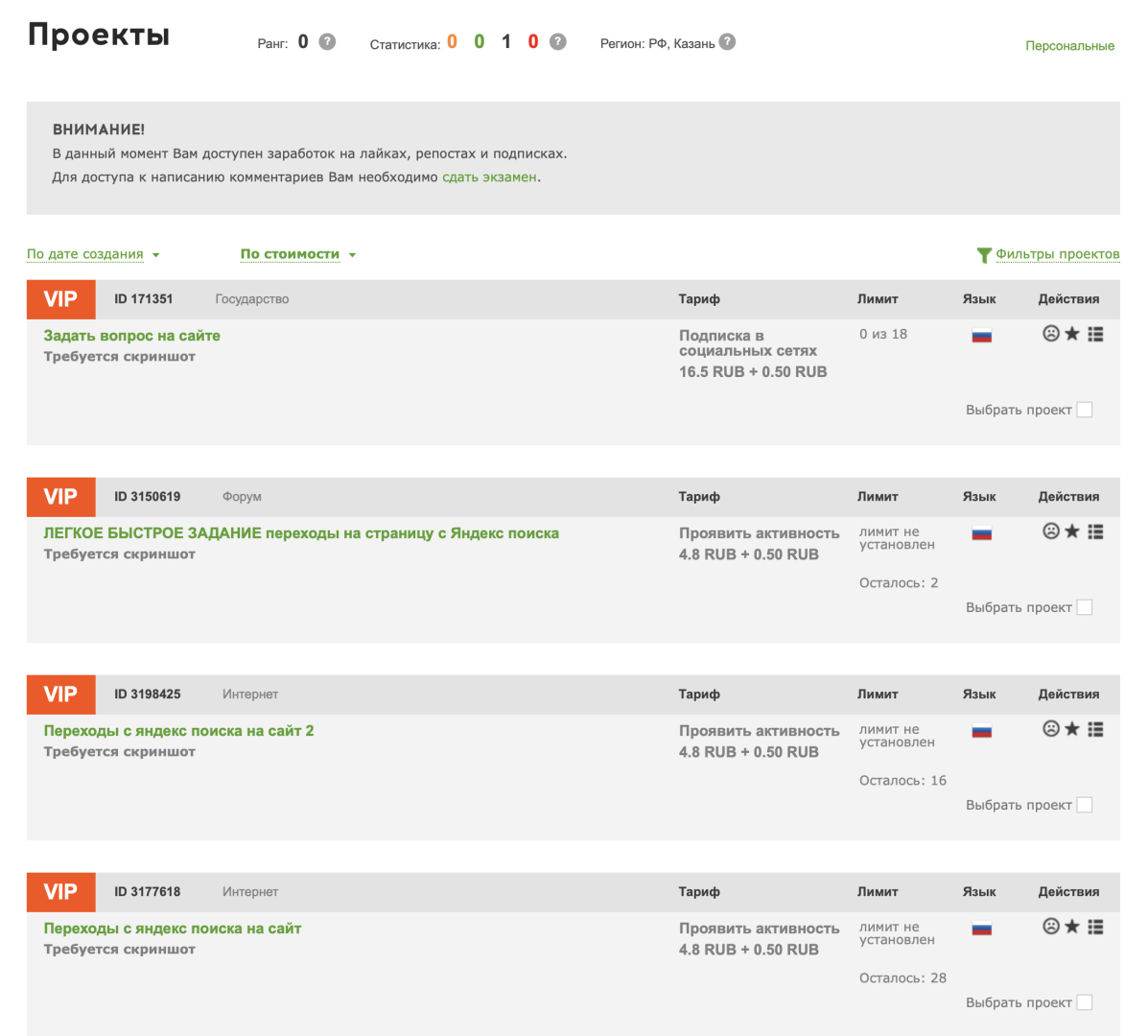
Task: Click the Russian flag for project ID 3150619
Action: [981, 534]
